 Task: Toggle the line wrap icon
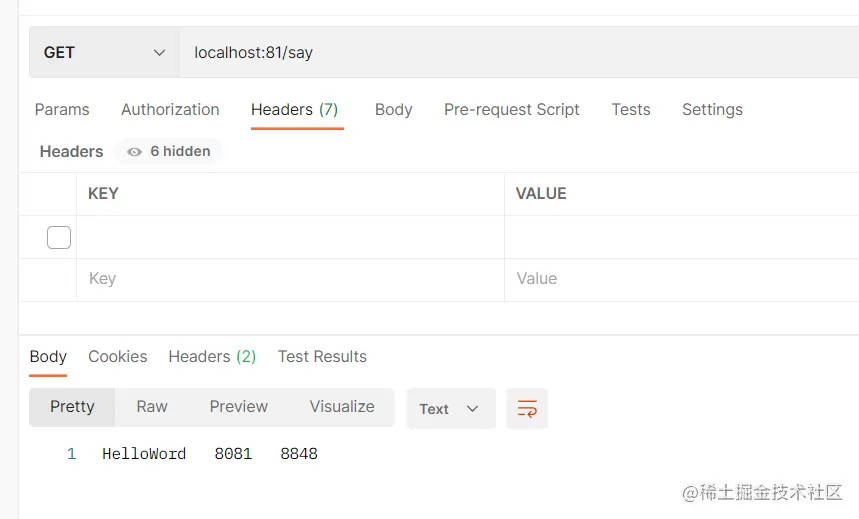click(527, 409)
